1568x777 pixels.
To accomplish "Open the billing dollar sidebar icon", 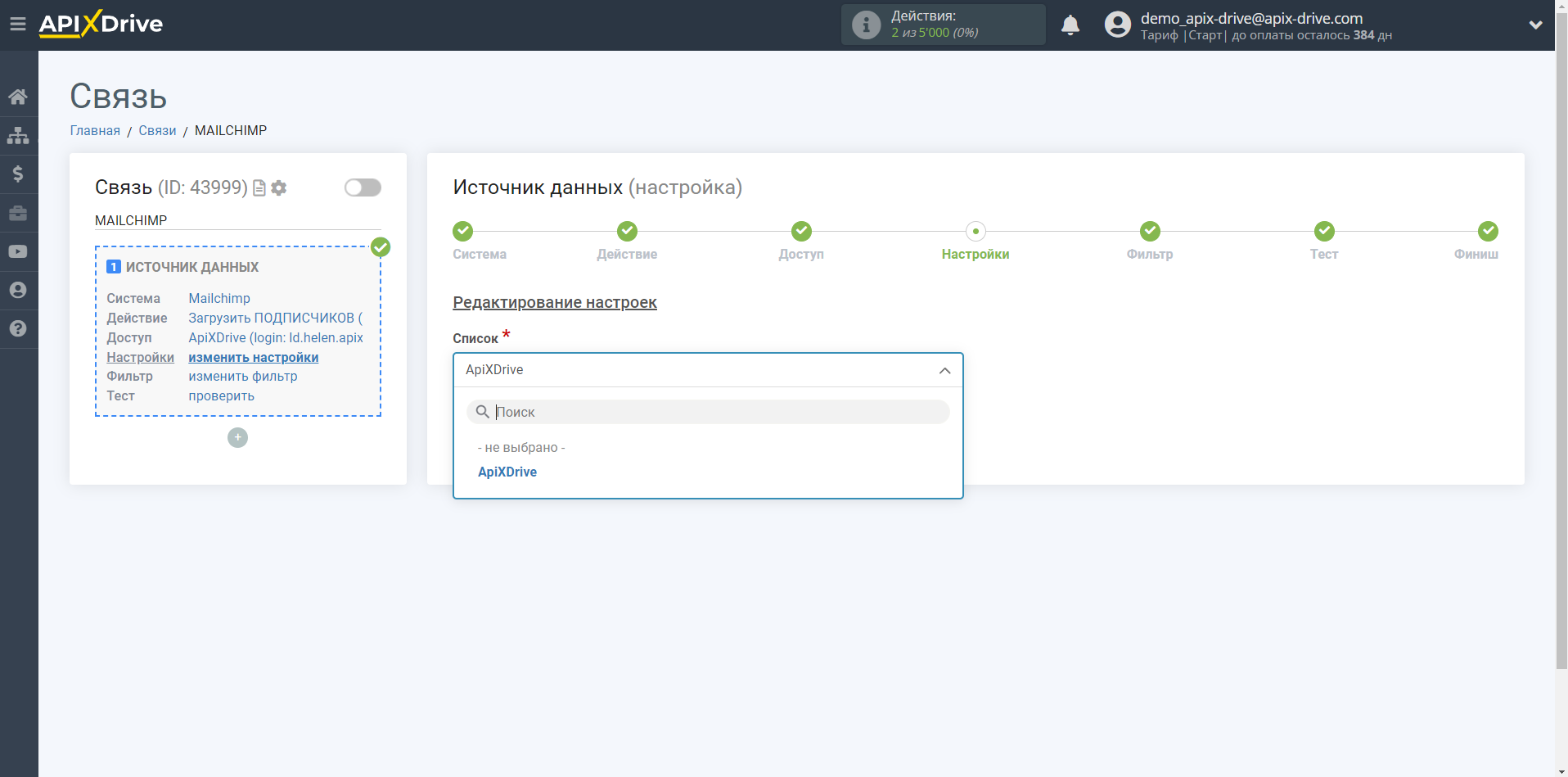I will pos(18,174).
